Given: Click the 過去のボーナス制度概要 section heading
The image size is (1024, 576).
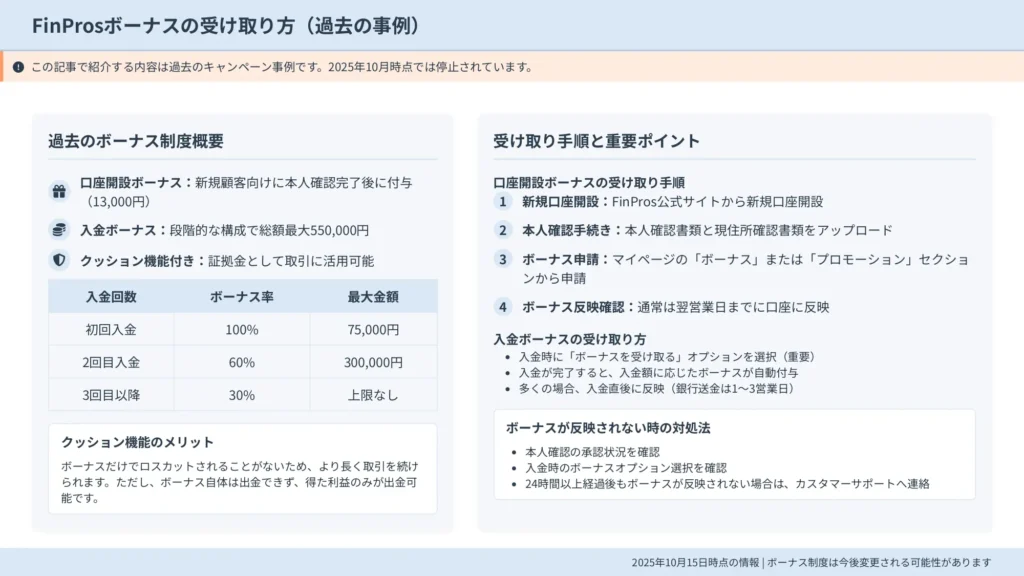Looking at the screenshot, I should coord(136,141).
